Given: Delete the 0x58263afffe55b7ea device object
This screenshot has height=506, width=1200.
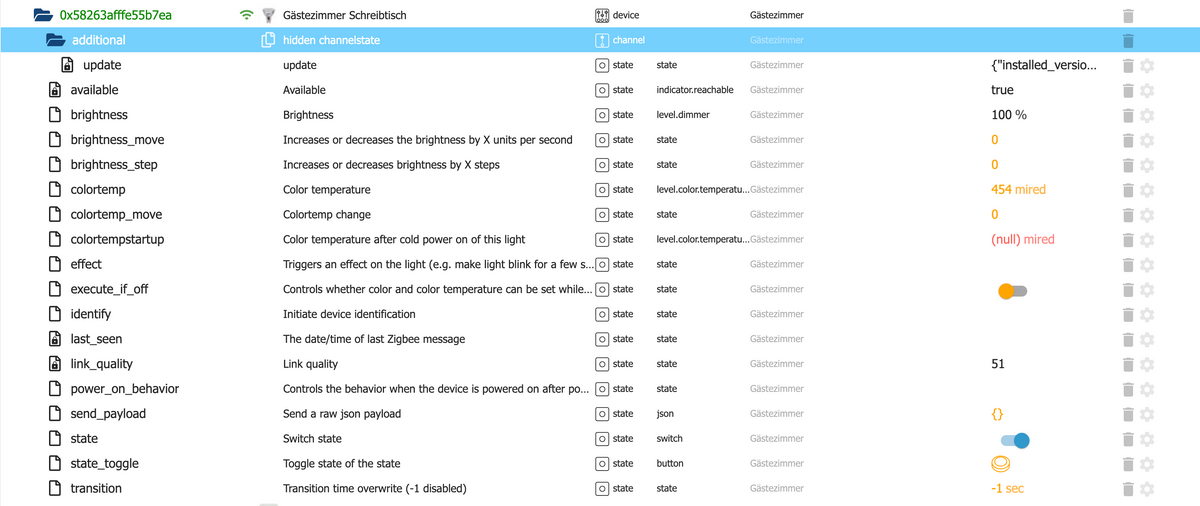Looking at the screenshot, I should point(1128,16).
